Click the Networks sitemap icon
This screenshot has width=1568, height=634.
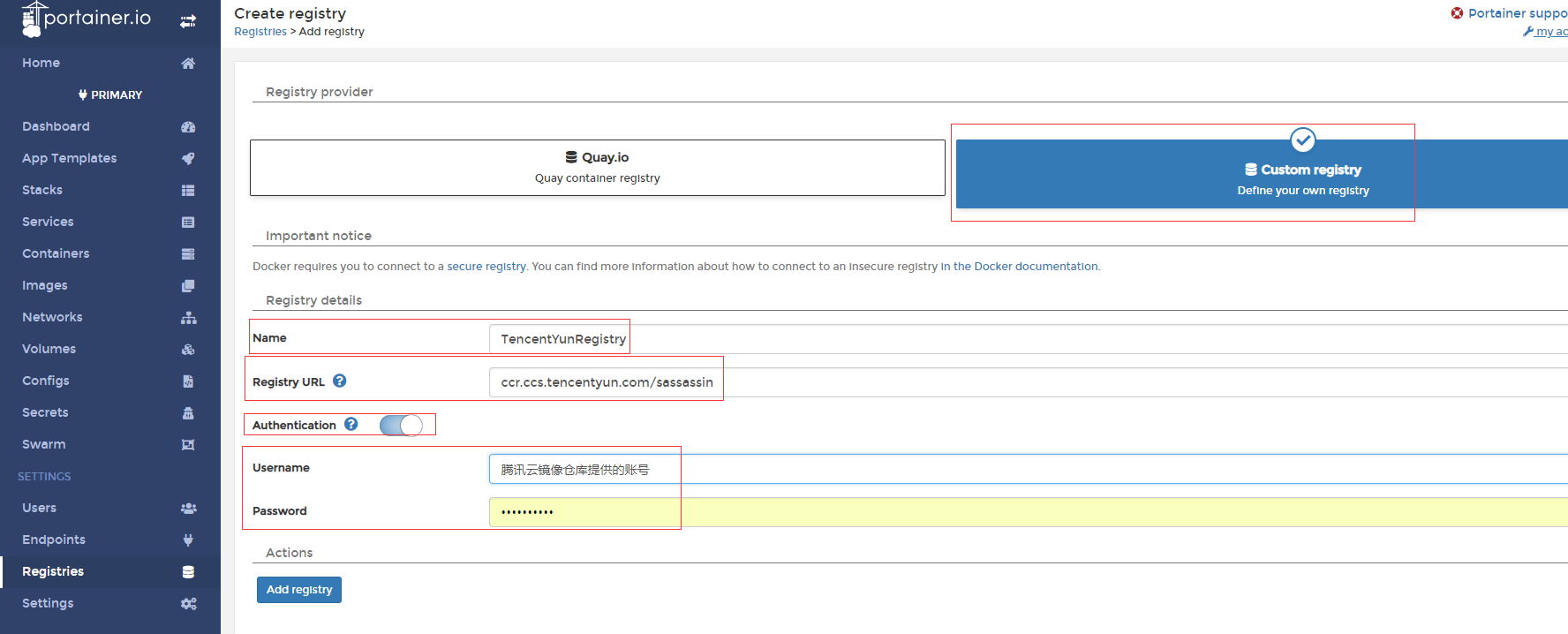click(188, 318)
